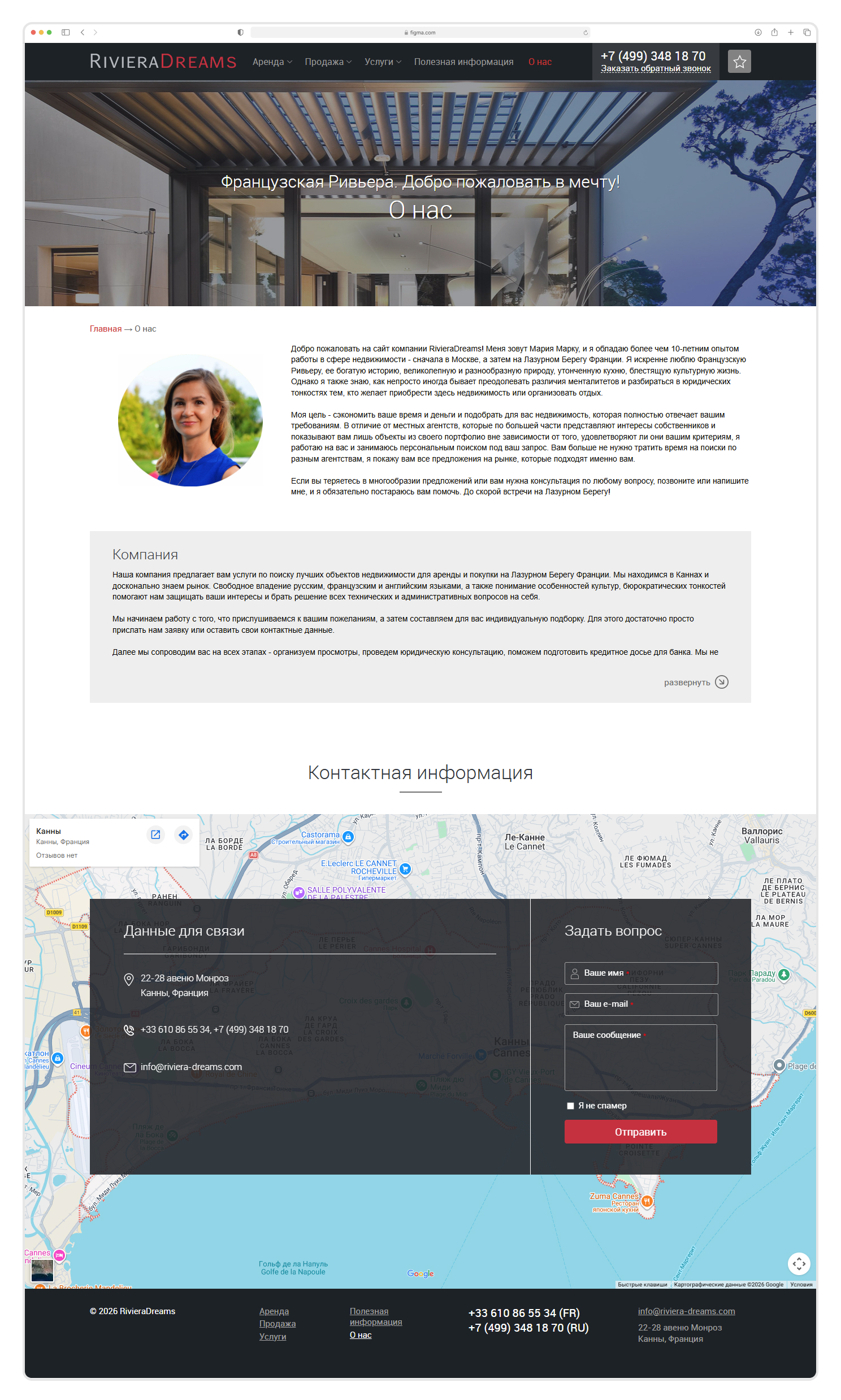Click the "© 2026 RivieraDreams" copyright text
This screenshot has height=1400, width=841.
click(x=133, y=1311)
